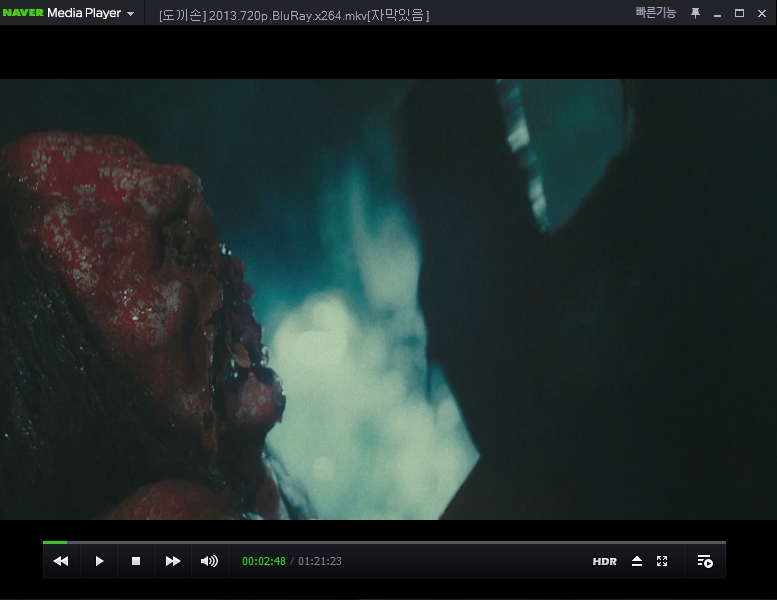Viewport: 777px width, 600px height.
Task: Mute the volume speaker icon
Action: 209,561
